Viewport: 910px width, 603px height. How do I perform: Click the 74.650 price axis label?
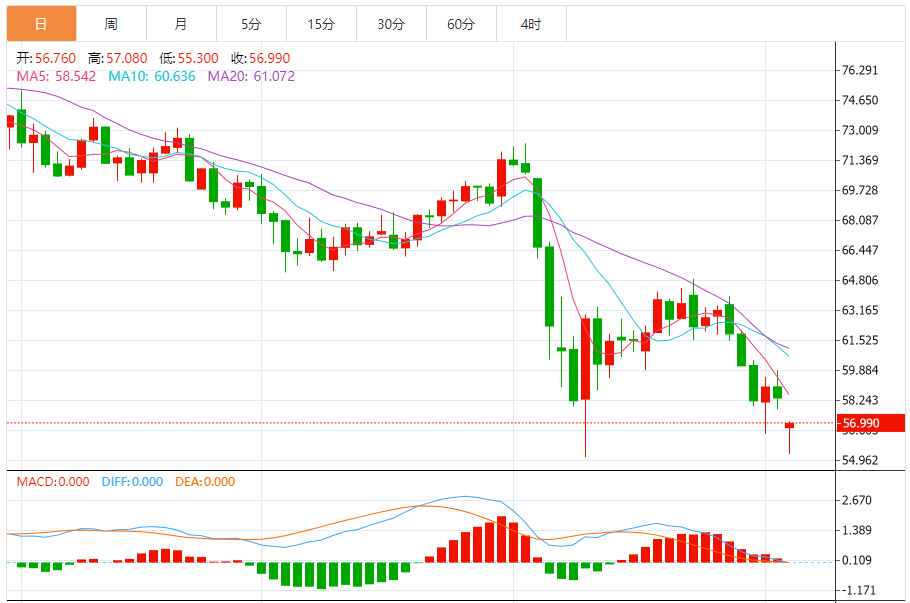(860, 100)
